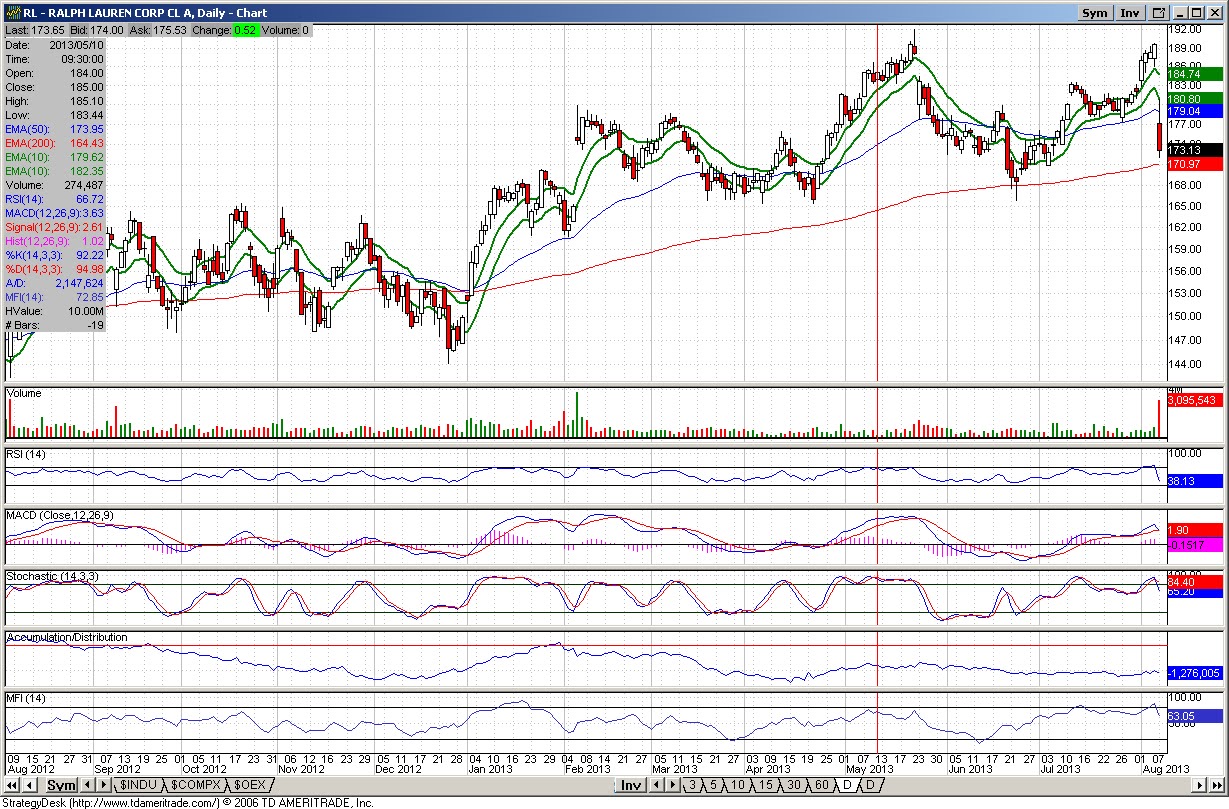Click the green 180.80 EMA price label
The height and width of the screenshot is (809, 1229).
click(x=1195, y=99)
